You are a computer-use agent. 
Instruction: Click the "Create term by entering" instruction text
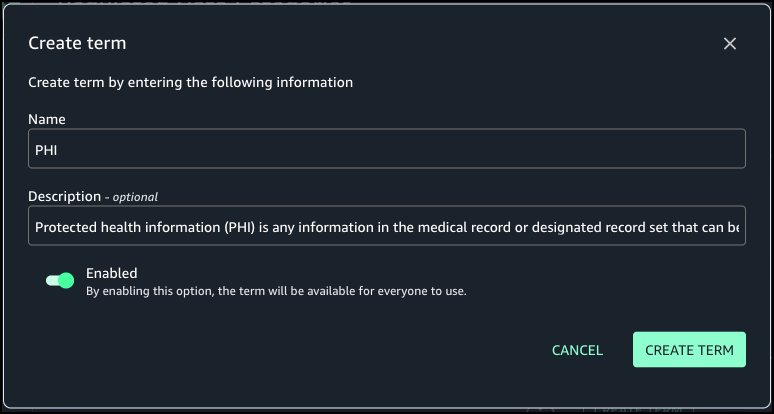[190, 82]
